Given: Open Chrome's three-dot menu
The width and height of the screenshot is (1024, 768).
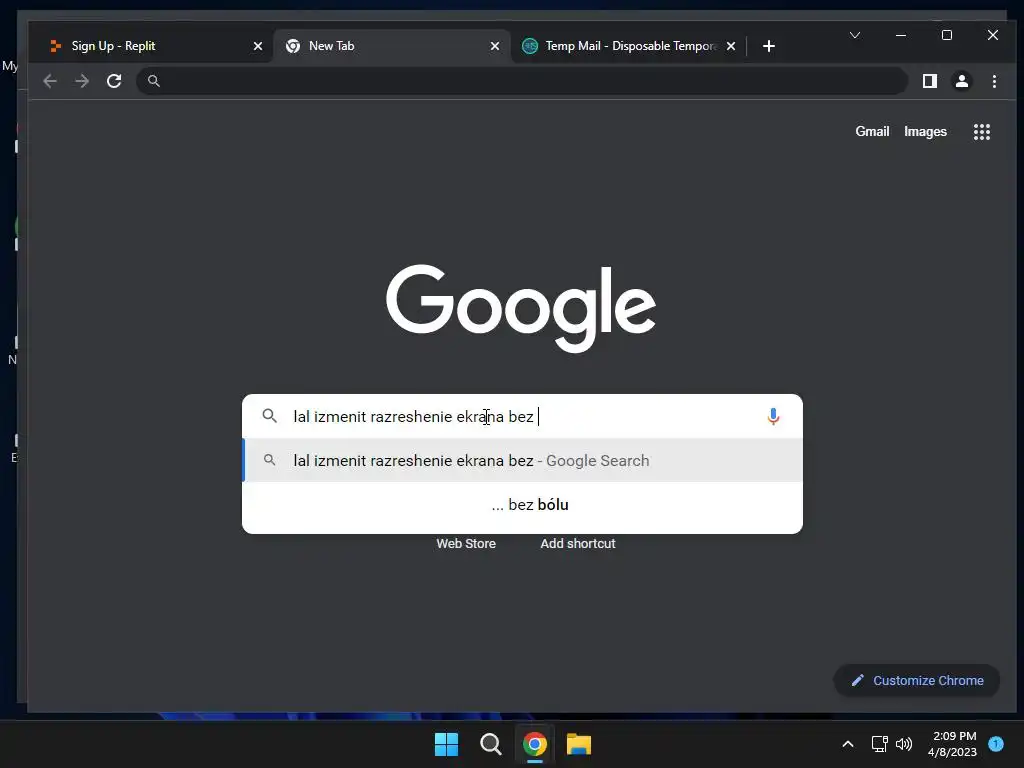Looking at the screenshot, I should [994, 81].
